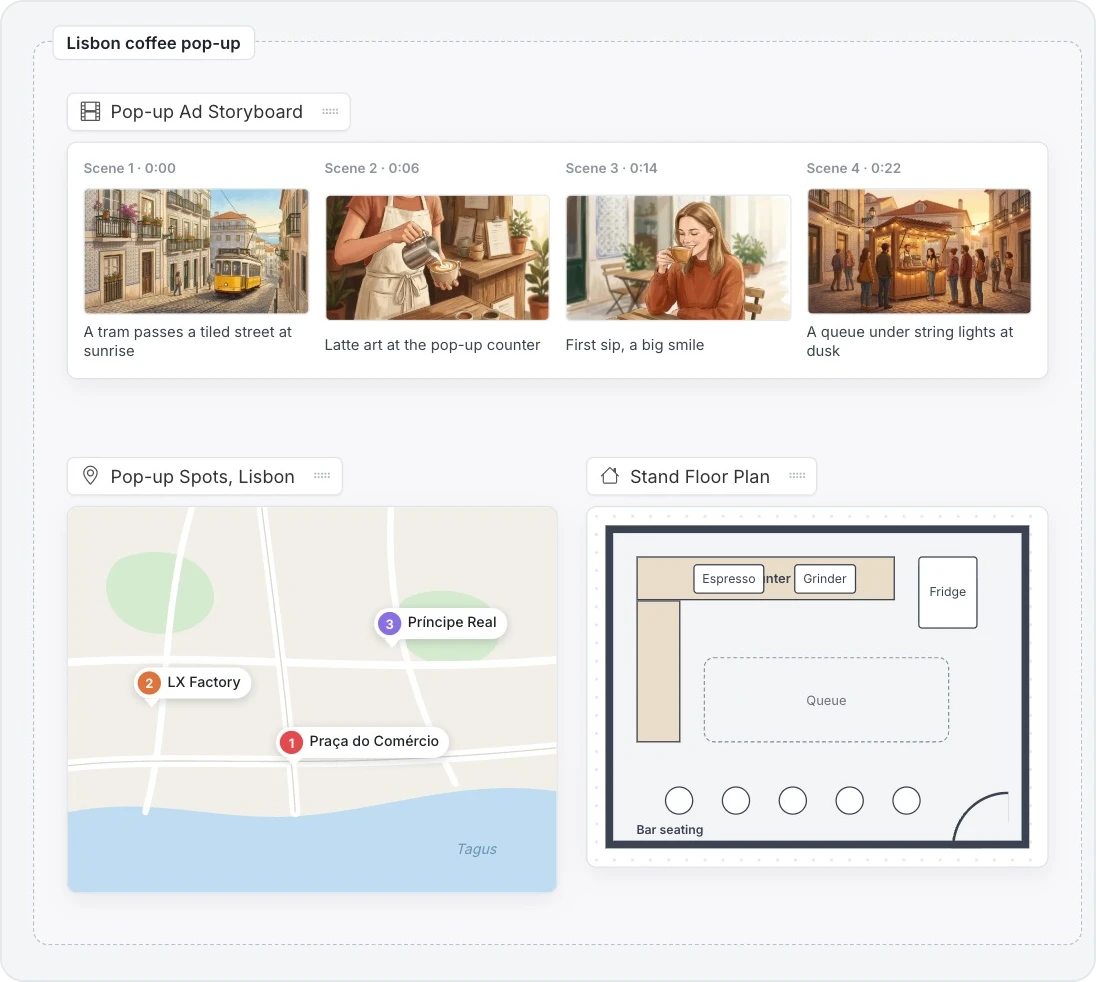Select the purple number 3 map marker
Viewport: 1096px width, 982px height.
coord(389,623)
